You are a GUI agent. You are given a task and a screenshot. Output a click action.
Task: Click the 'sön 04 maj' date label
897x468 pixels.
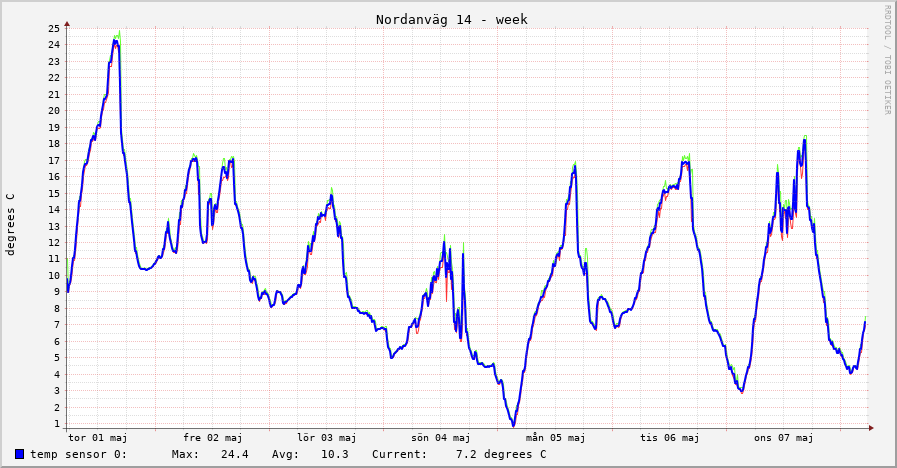(441, 438)
